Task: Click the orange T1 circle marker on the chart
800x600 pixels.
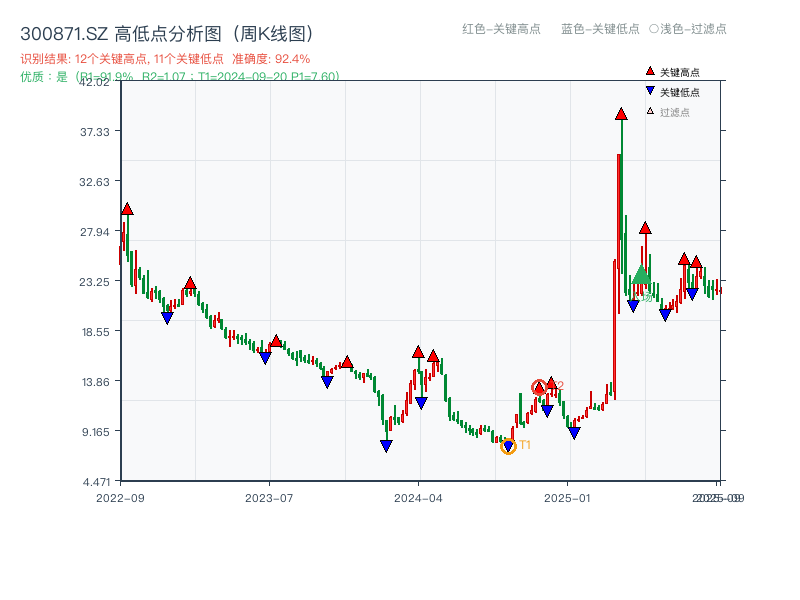Action: (x=509, y=447)
